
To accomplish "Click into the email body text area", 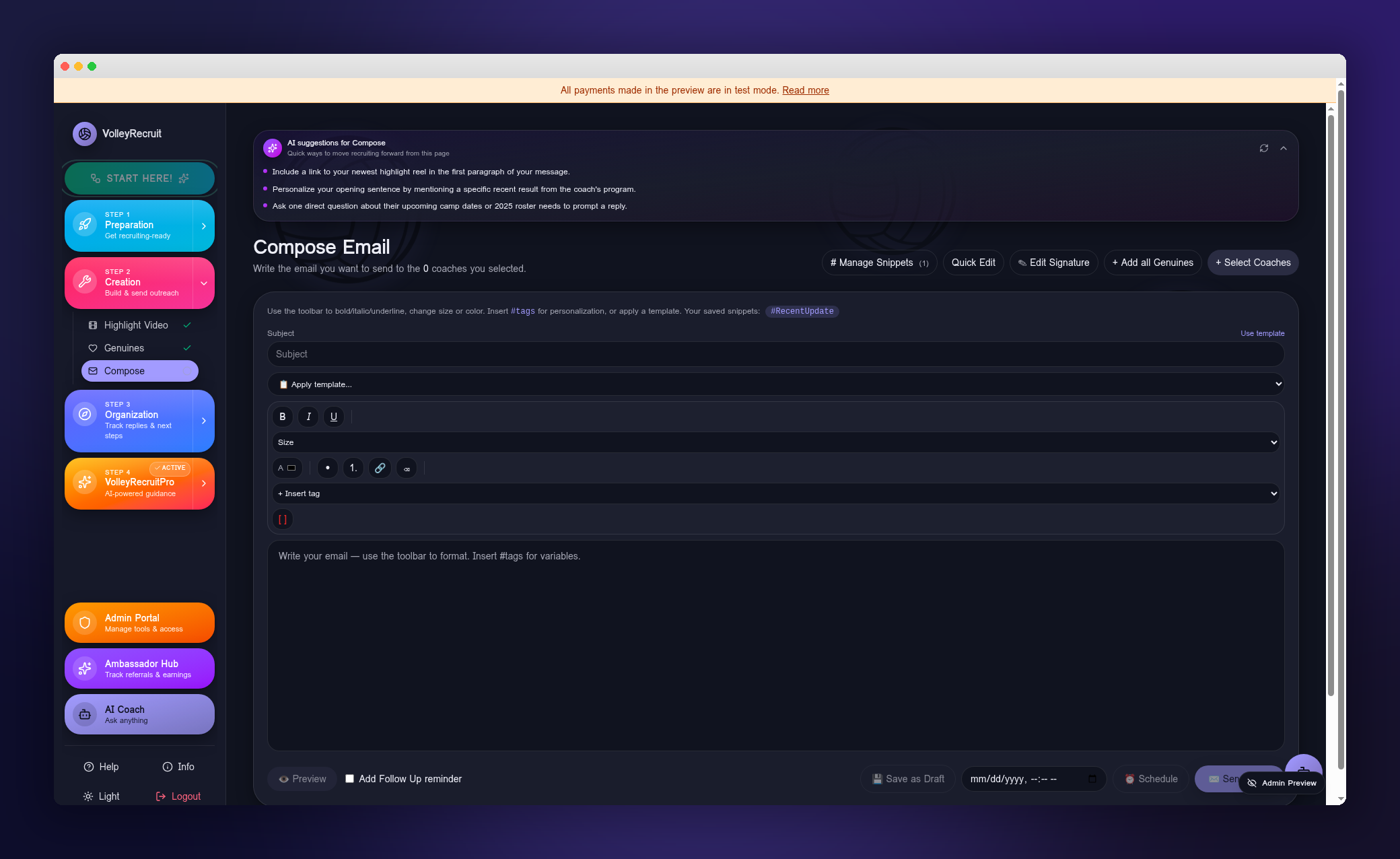I will (x=776, y=646).
